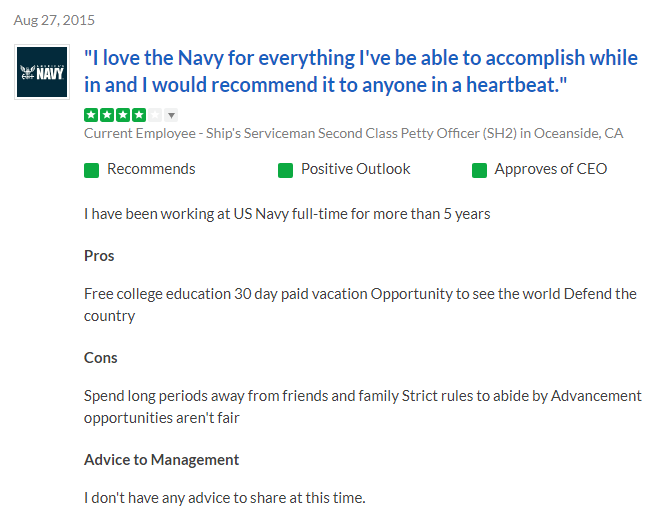Image resolution: width=665 pixels, height=525 pixels.
Task: Click the green Positive Outlook indicator square
Action: pos(285,170)
